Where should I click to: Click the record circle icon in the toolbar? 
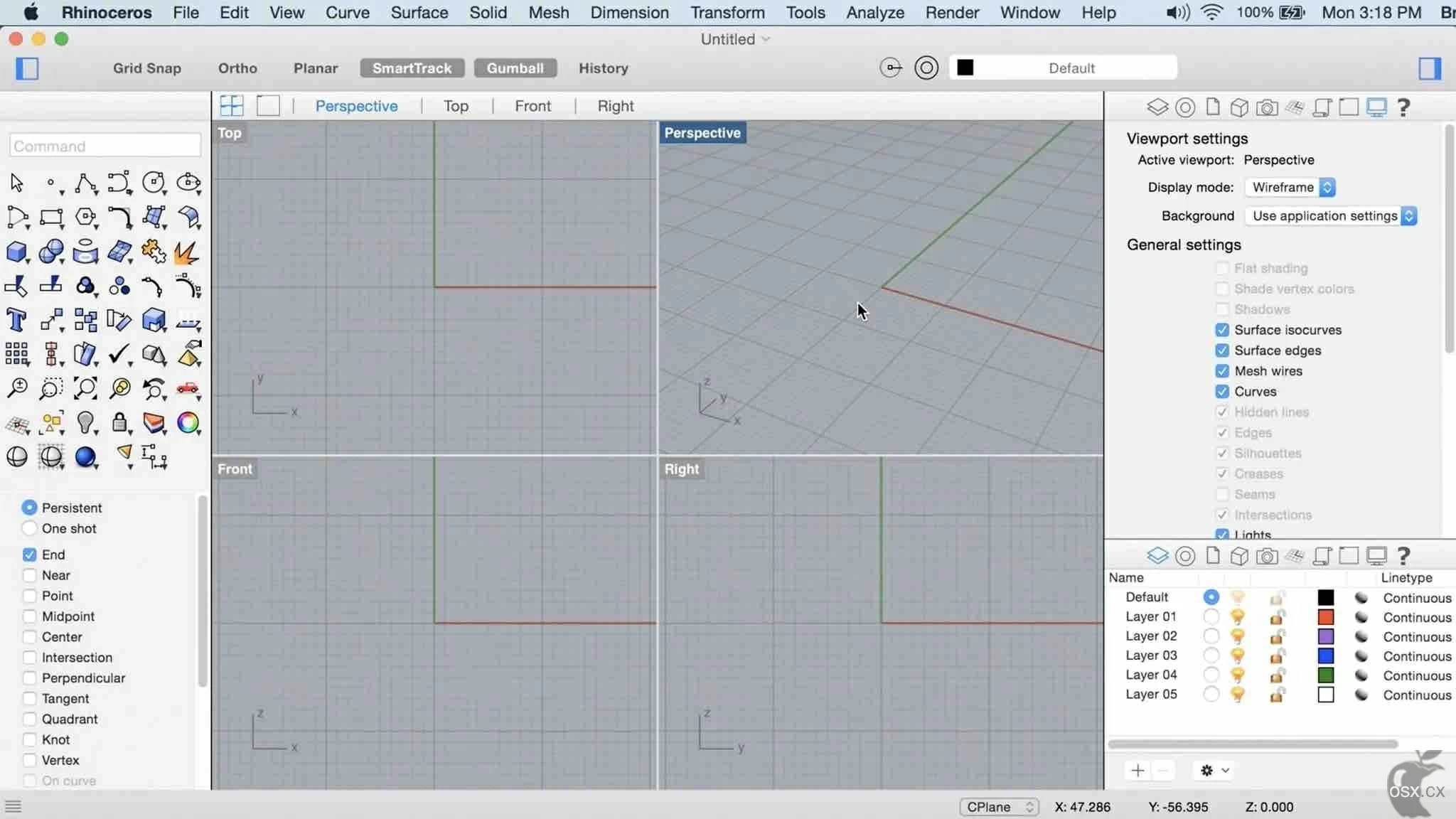(x=926, y=68)
